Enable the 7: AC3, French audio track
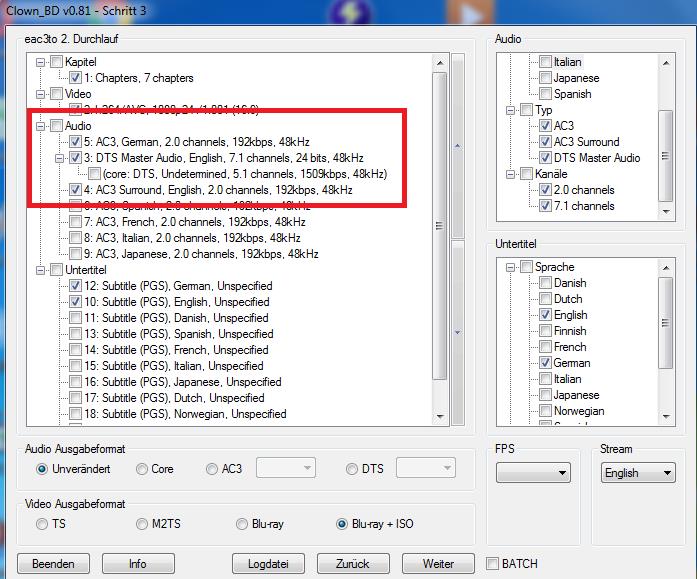The image size is (697, 579). pyautogui.click(x=76, y=222)
